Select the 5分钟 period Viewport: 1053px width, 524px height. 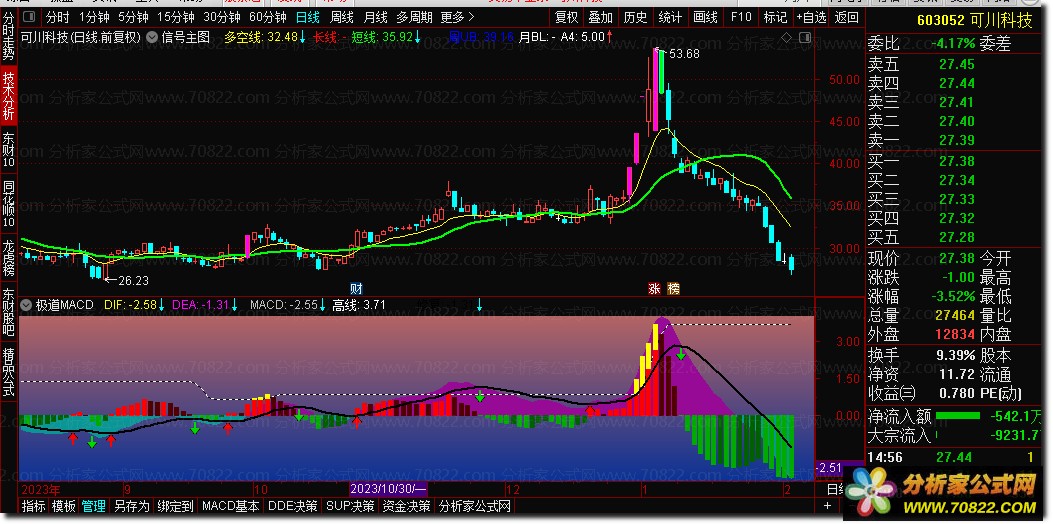[133, 17]
